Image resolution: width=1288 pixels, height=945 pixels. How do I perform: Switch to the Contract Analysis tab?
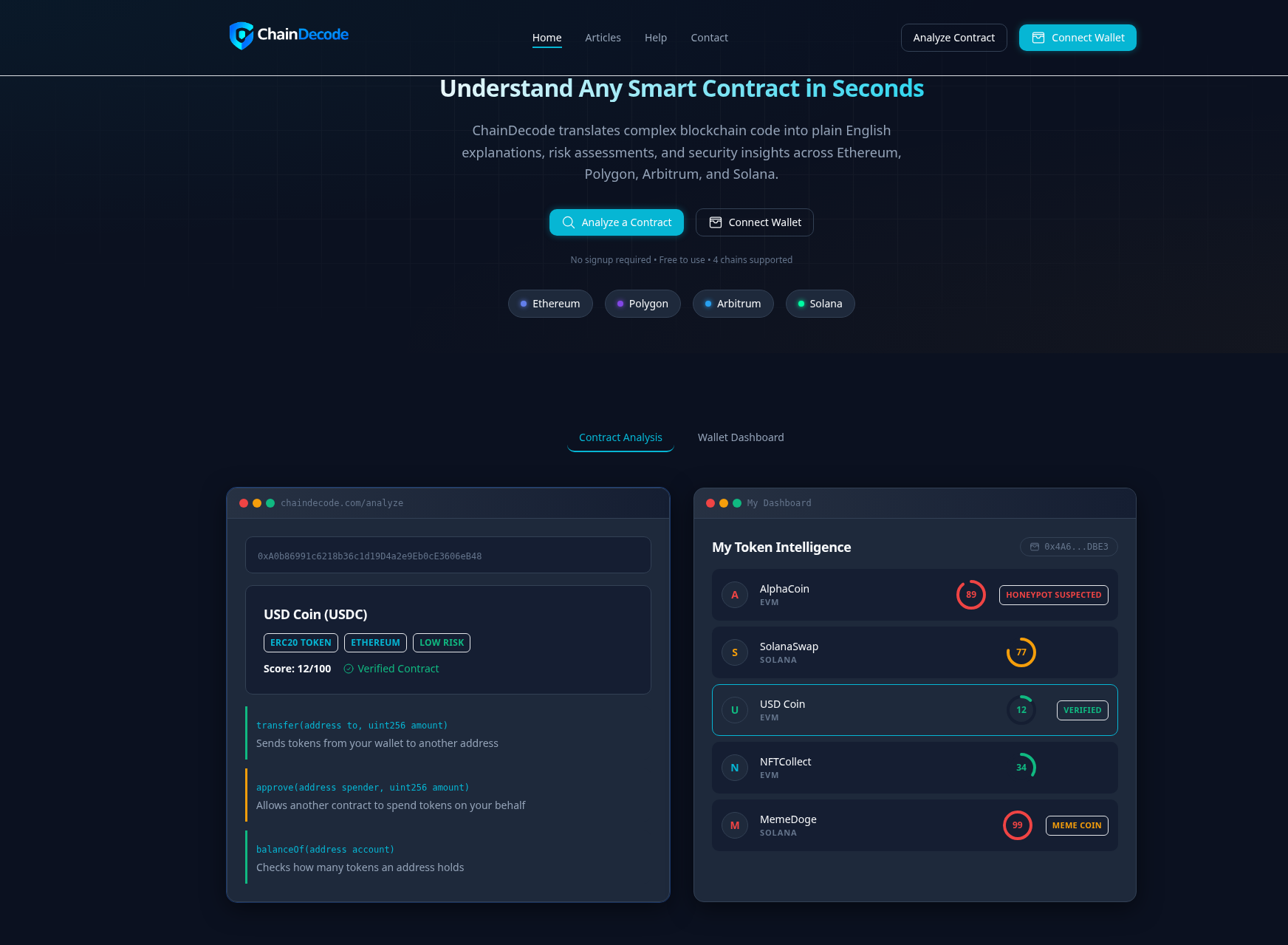coord(620,437)
